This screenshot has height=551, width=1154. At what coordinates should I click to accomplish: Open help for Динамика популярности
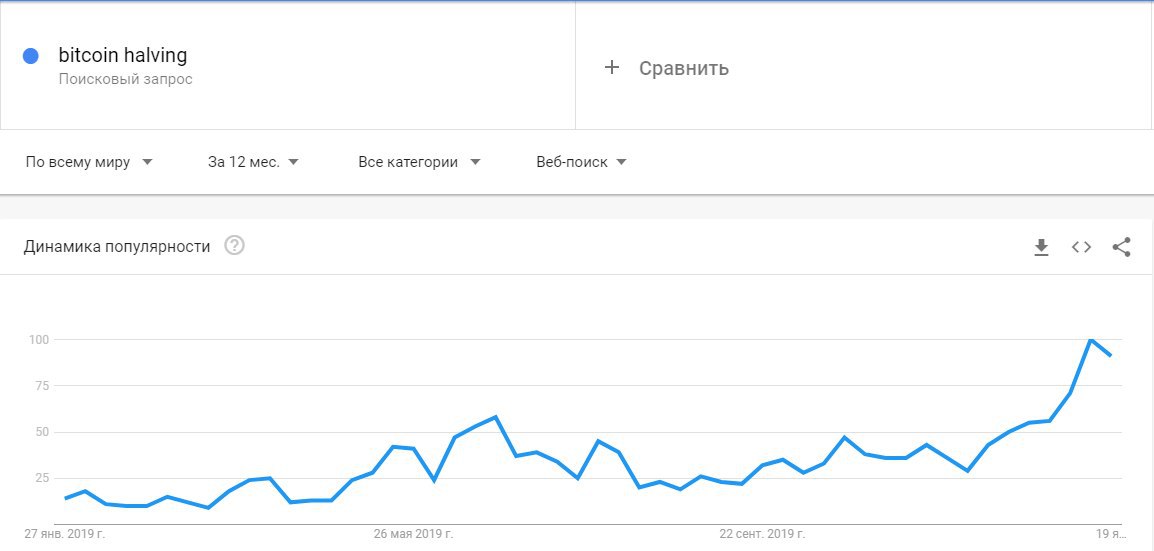click(234, 246)
